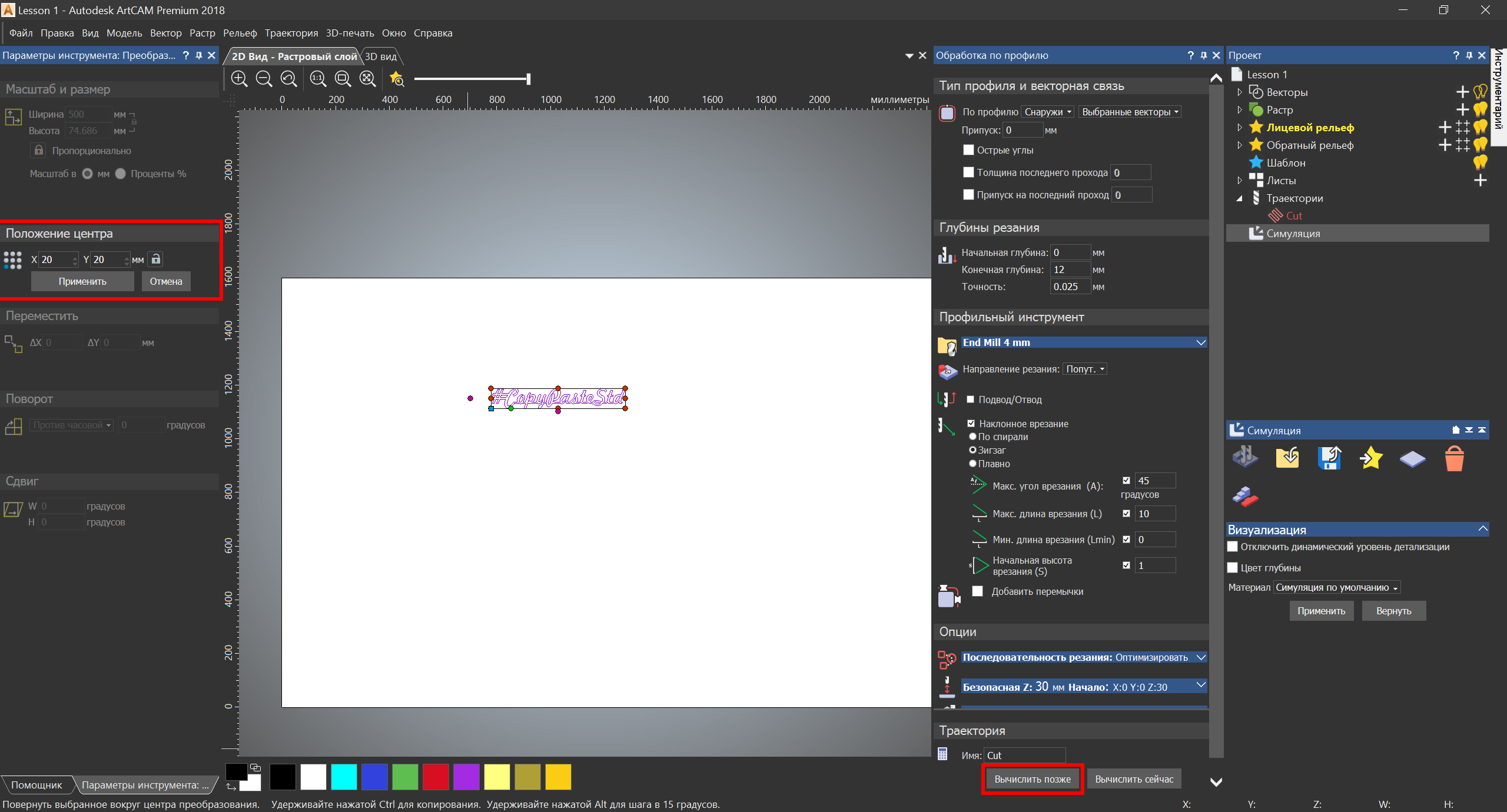Click the orange delete simulation bucket icon
Screen dimensions: 1507x812
click(1454, 458)
